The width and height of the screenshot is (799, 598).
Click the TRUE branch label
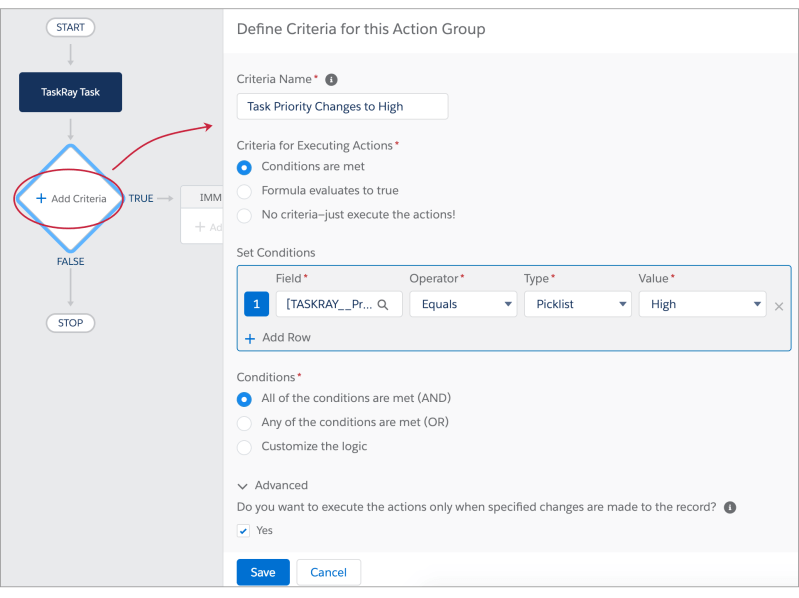(141, 199)
